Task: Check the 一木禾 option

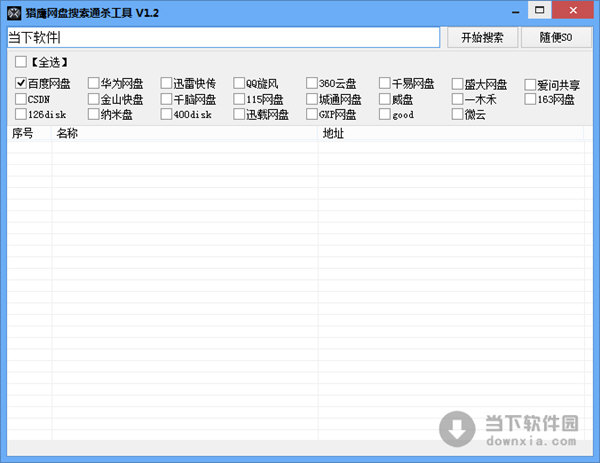Action: (x=457, y=99)
